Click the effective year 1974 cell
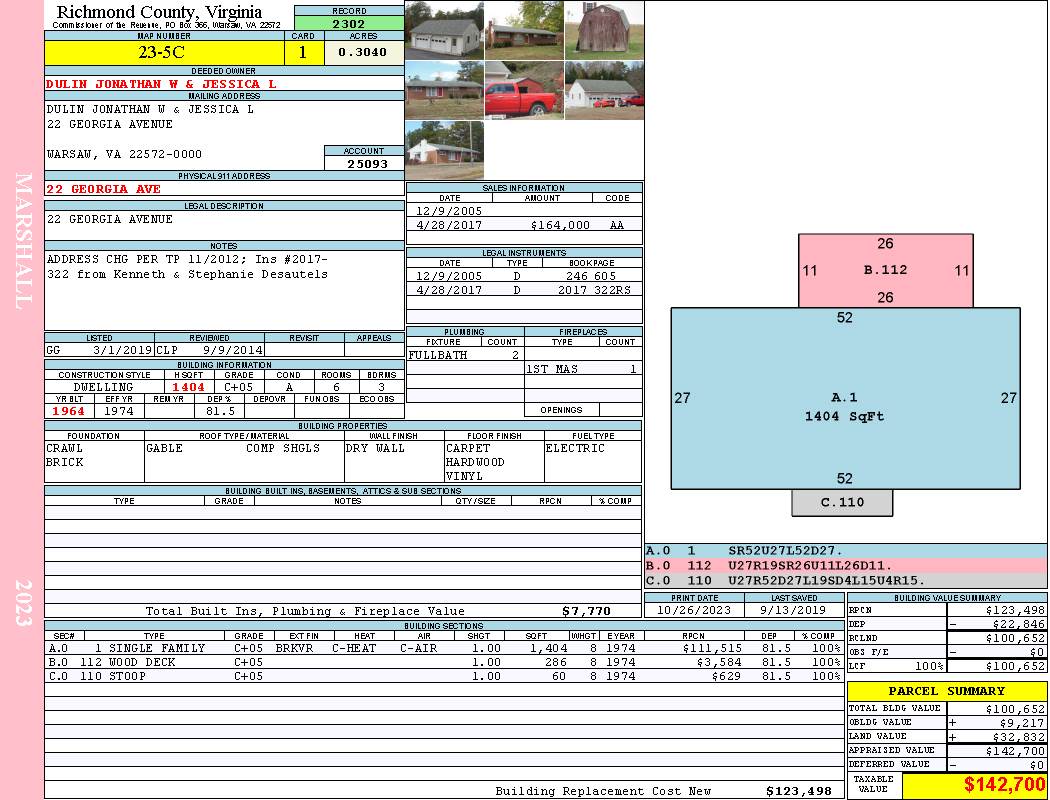Image resolution: width=1050 pixels, height=800 pixels. click(119, 411)
